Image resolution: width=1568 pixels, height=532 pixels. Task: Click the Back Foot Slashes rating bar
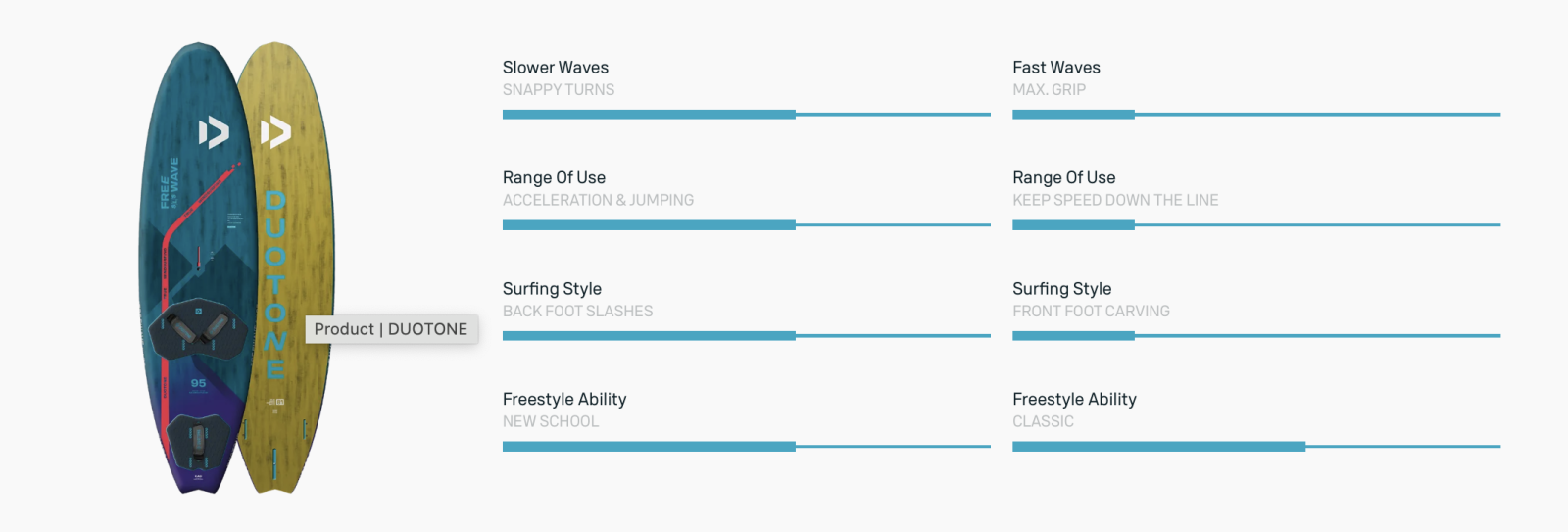pos(746,336)
